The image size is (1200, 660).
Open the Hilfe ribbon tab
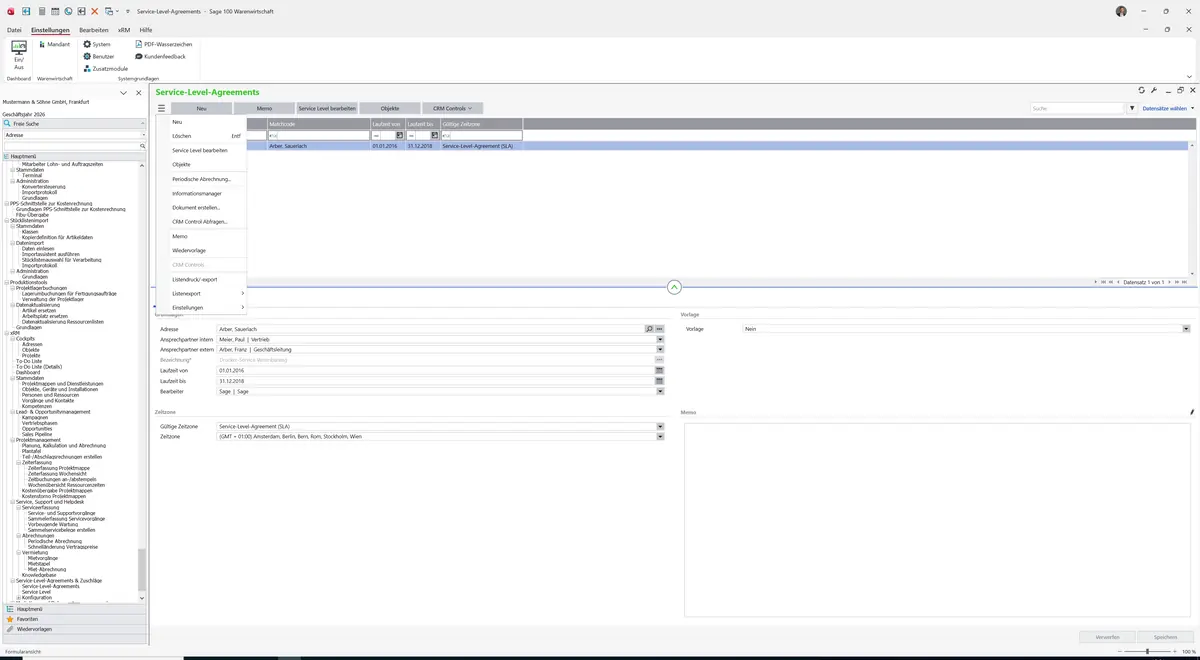[x=146, y=30]
